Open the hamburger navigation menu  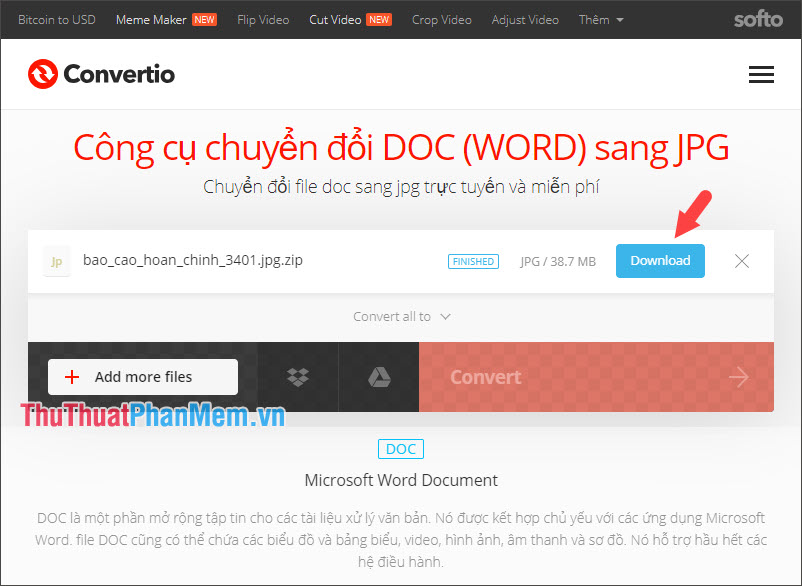[761, 74]
